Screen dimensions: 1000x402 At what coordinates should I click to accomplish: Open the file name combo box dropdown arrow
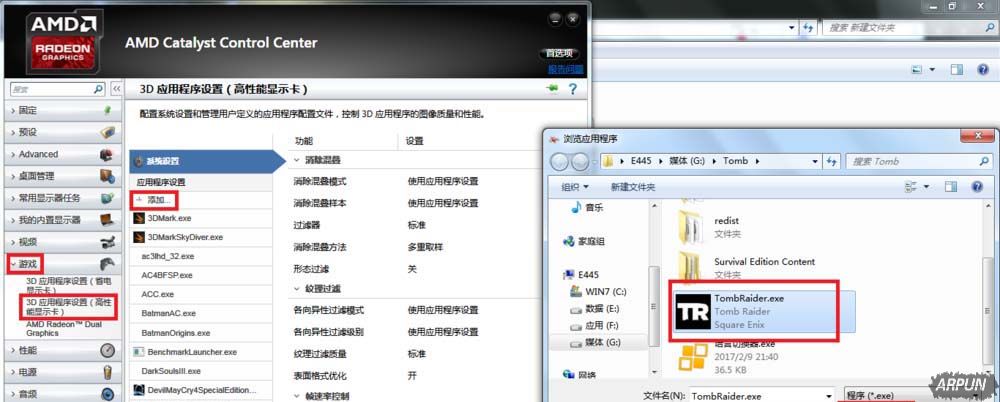point(828,396)
